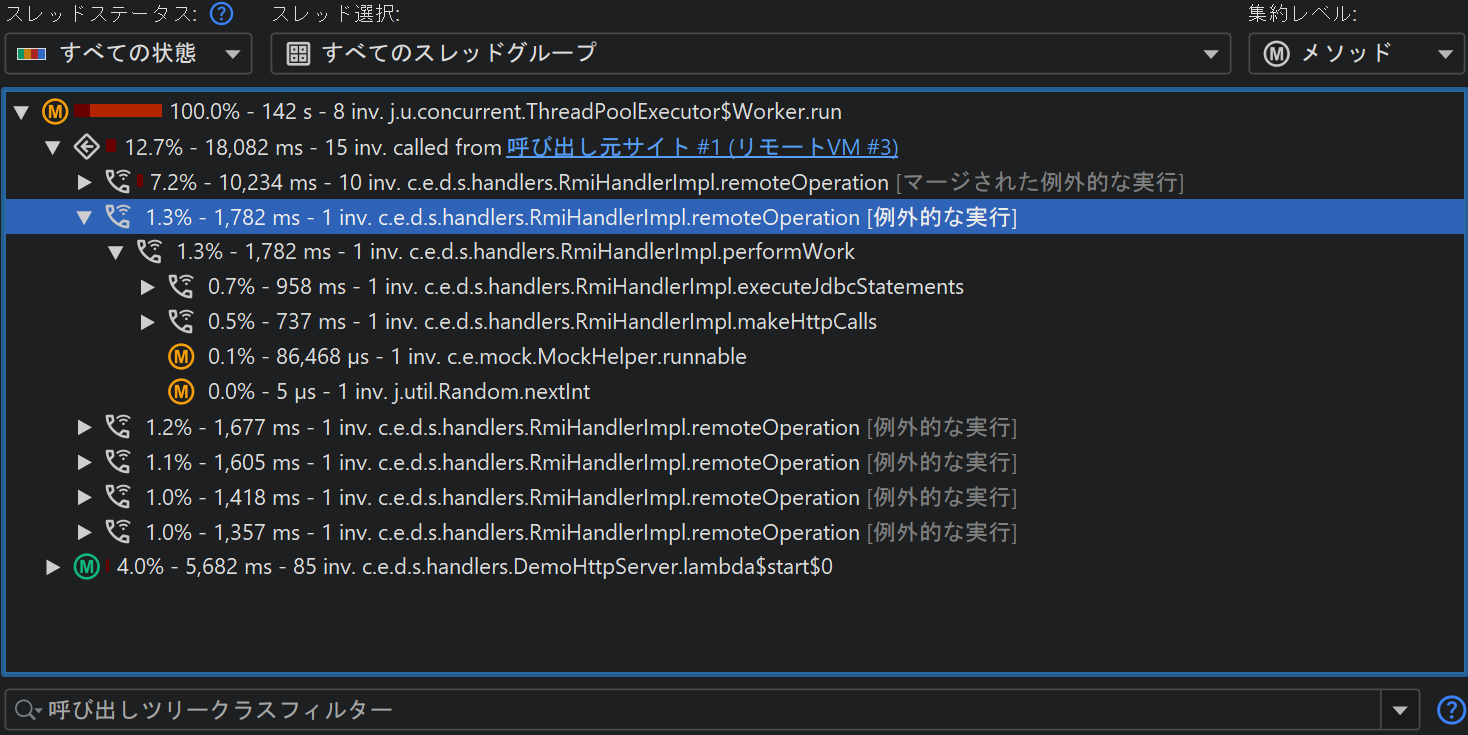Open the thread group selection dropdown
This screenshot has height=735, width=1468.
tap(750, 54)
